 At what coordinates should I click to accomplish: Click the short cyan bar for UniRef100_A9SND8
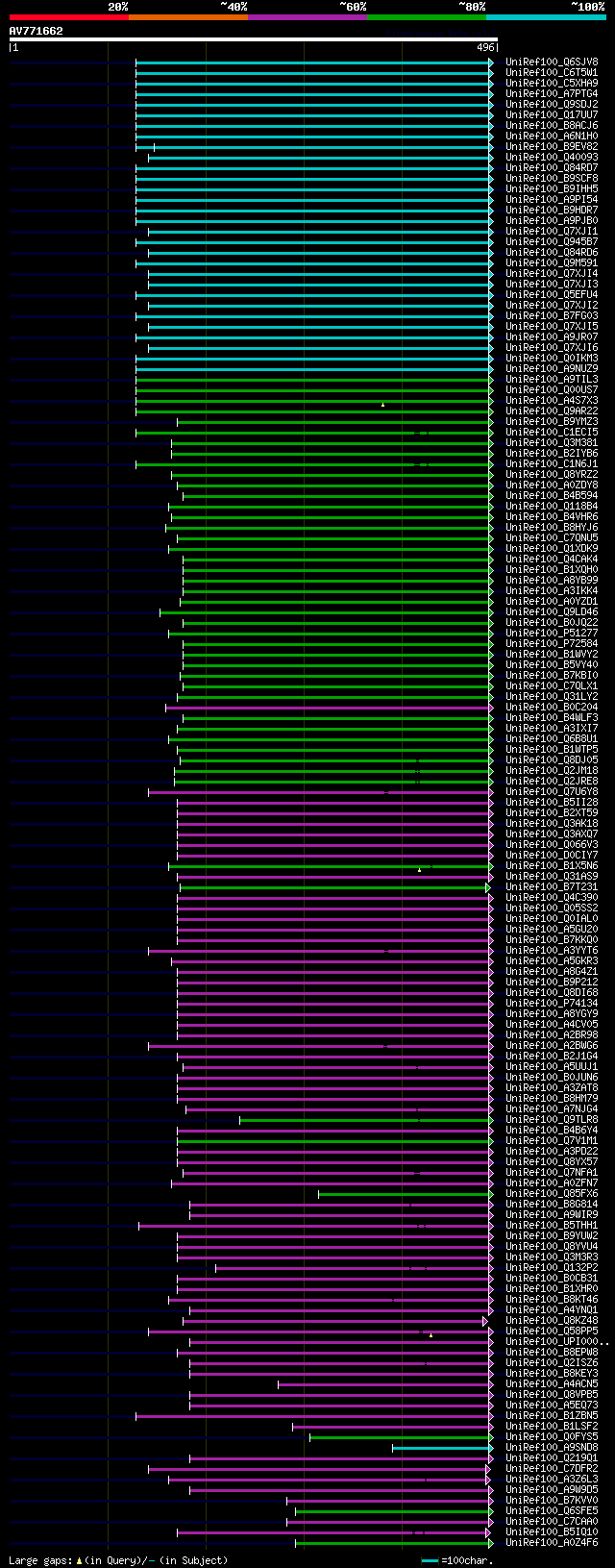(442, 1447)
